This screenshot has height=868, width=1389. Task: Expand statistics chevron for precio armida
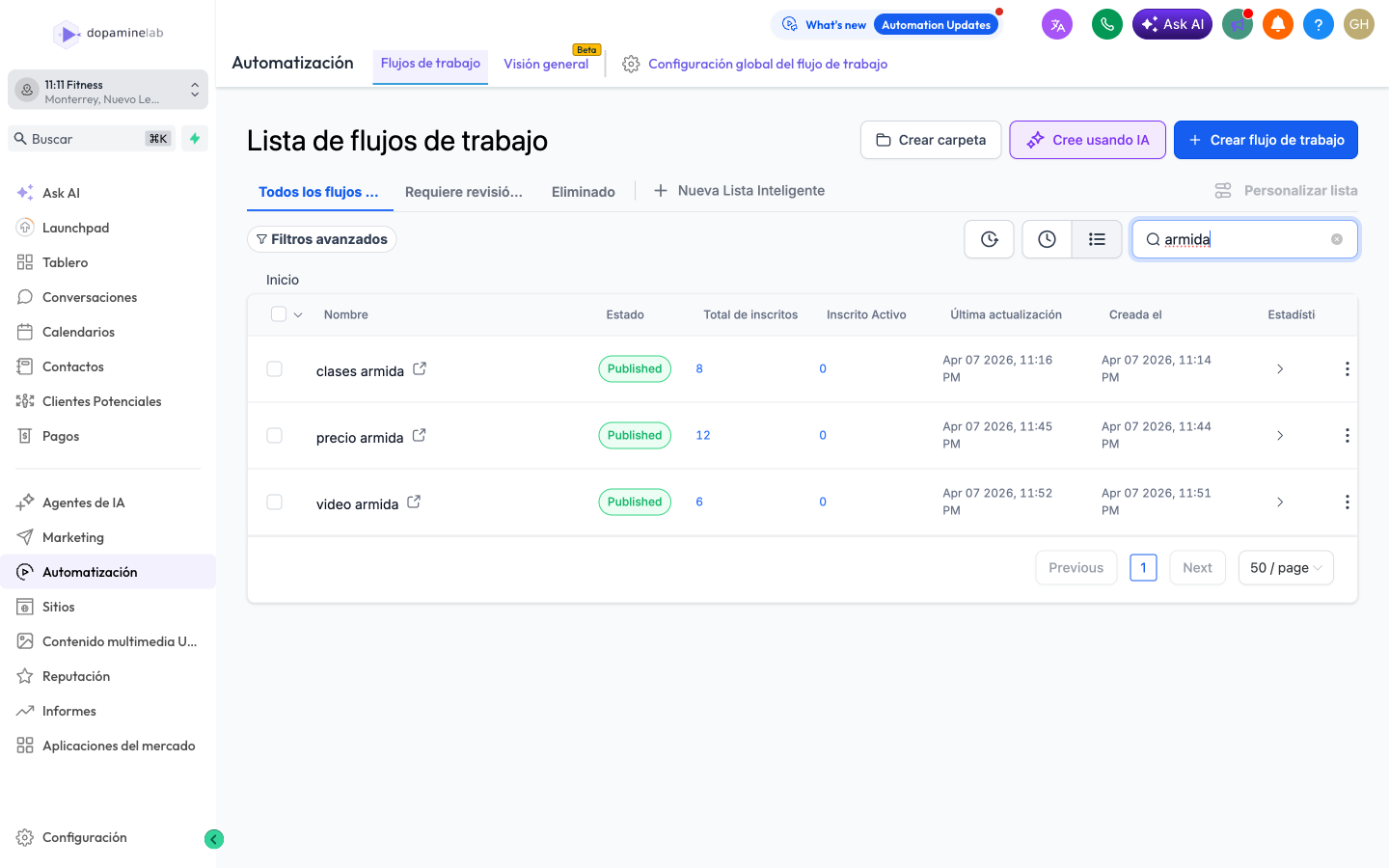pyautogui.click(x=1280, y=436)
